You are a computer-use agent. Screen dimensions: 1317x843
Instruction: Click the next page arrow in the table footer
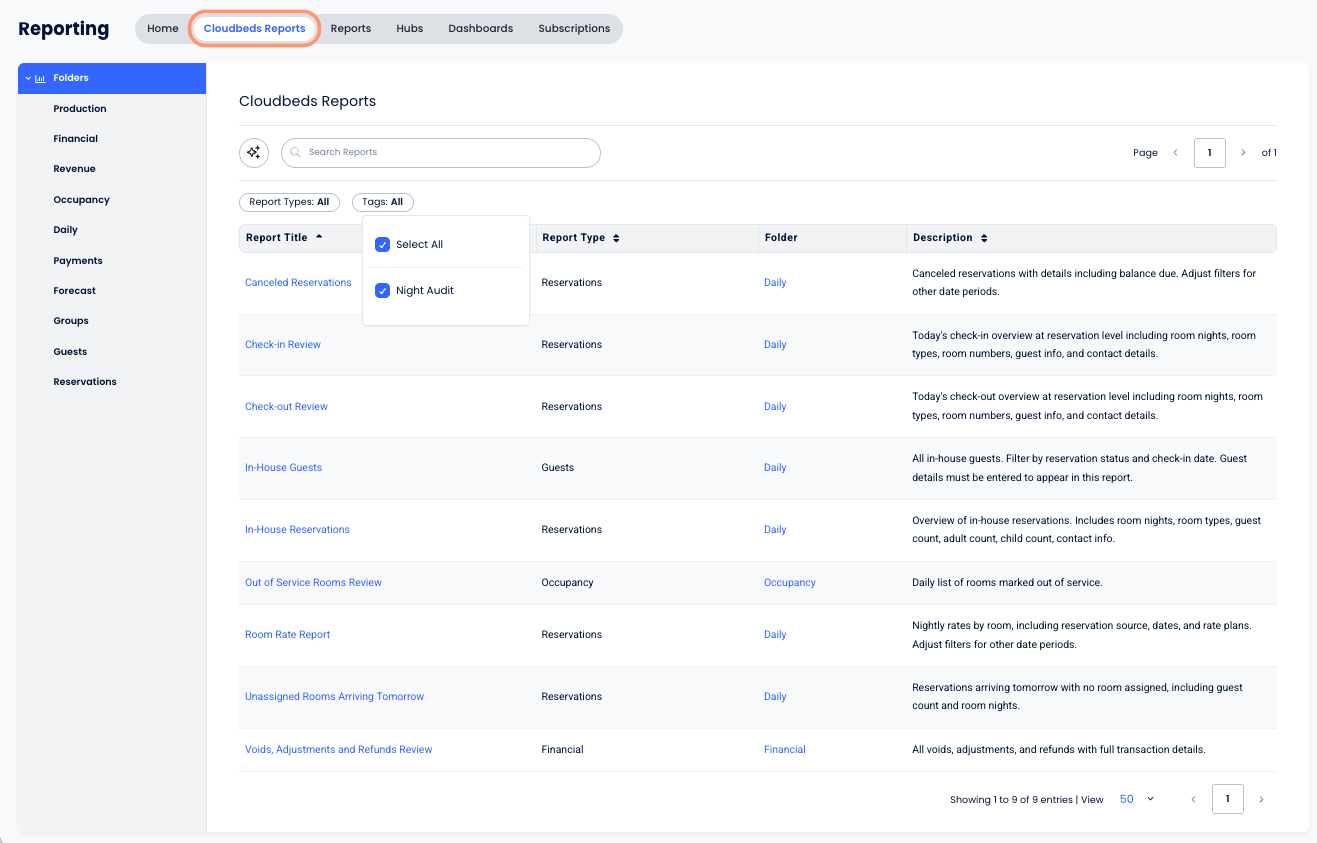[1261, 799]
